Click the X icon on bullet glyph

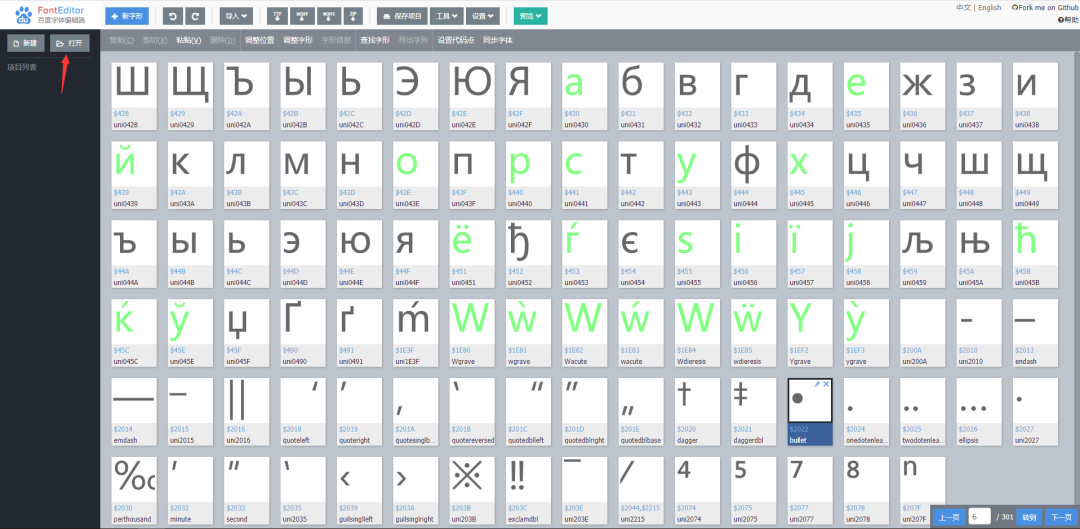(x=826, y=384)
